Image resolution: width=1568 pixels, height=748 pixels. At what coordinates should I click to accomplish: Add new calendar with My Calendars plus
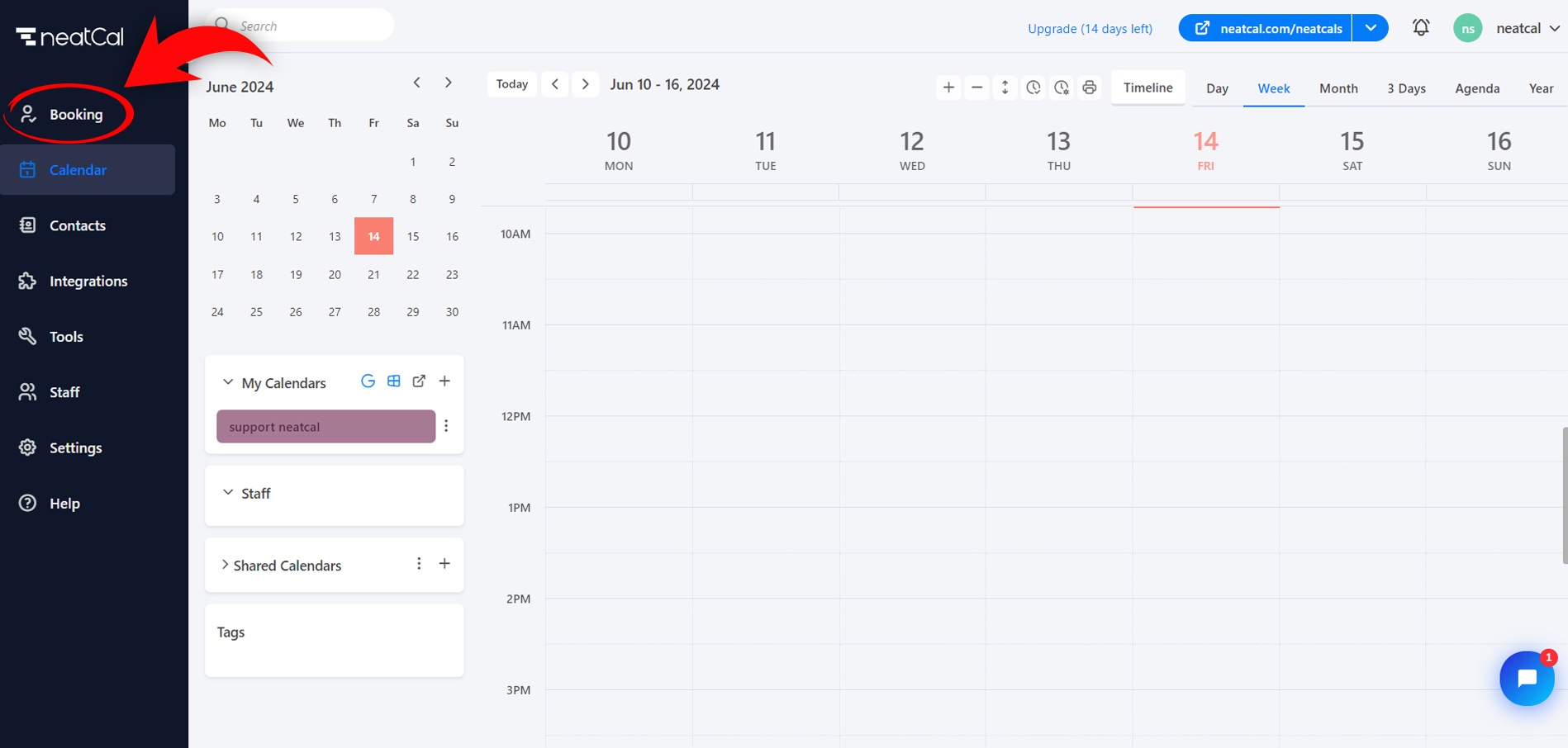coord(444,381)
